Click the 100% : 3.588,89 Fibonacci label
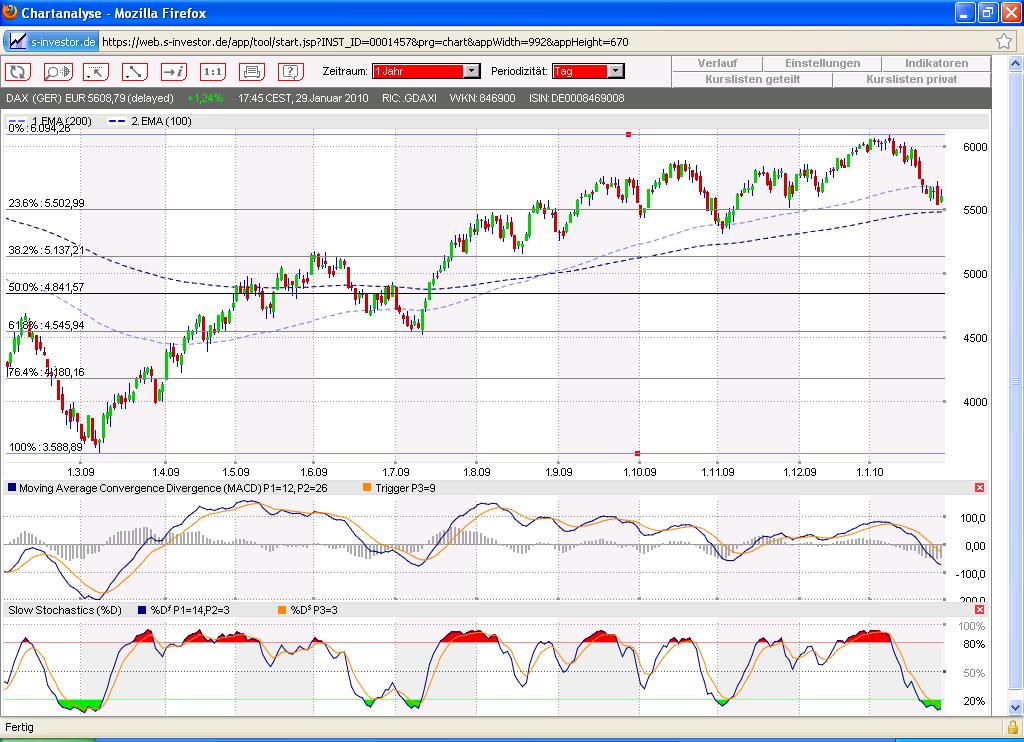The width and height of the screenshot is (1024, 742). pyautogui.click(x=46, y=447)
